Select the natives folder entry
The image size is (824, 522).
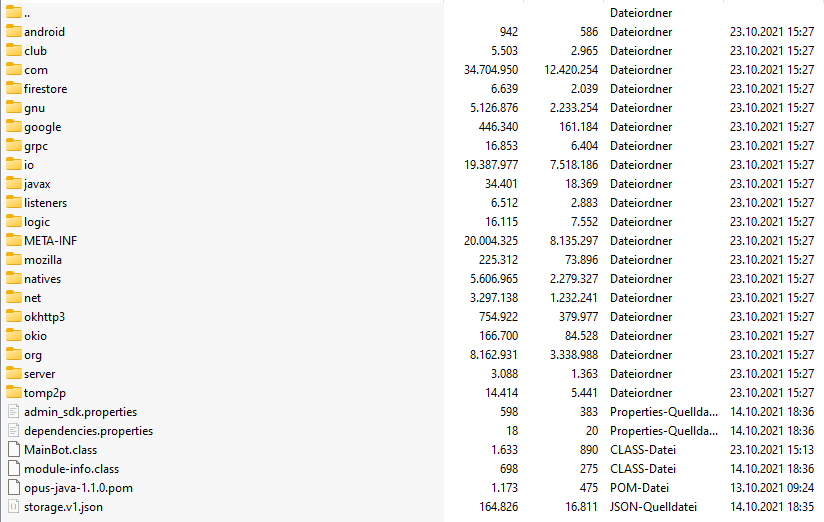43,279
